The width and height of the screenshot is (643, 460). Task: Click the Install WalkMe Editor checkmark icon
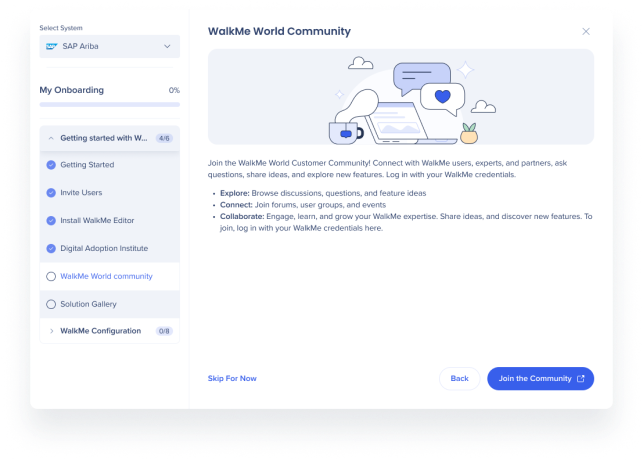pyautogui.click(x=51, y=221)
